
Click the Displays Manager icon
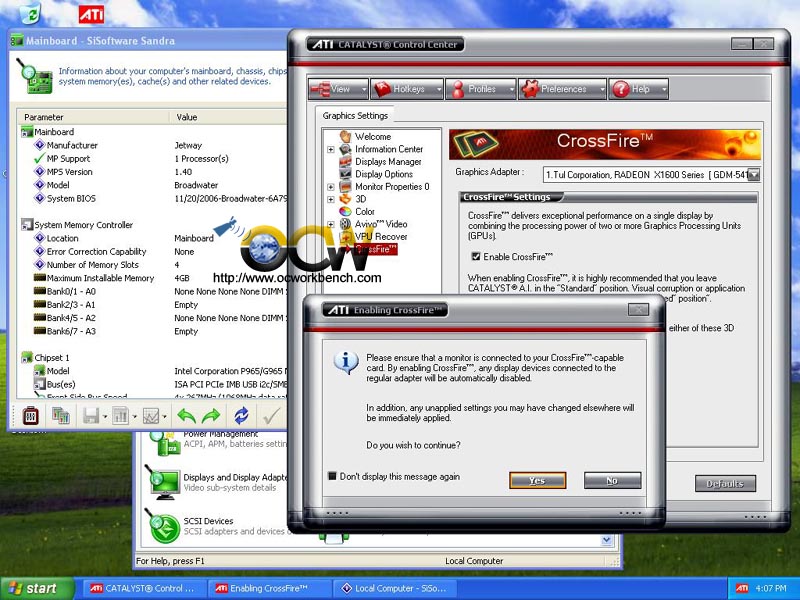click(345, 161)
